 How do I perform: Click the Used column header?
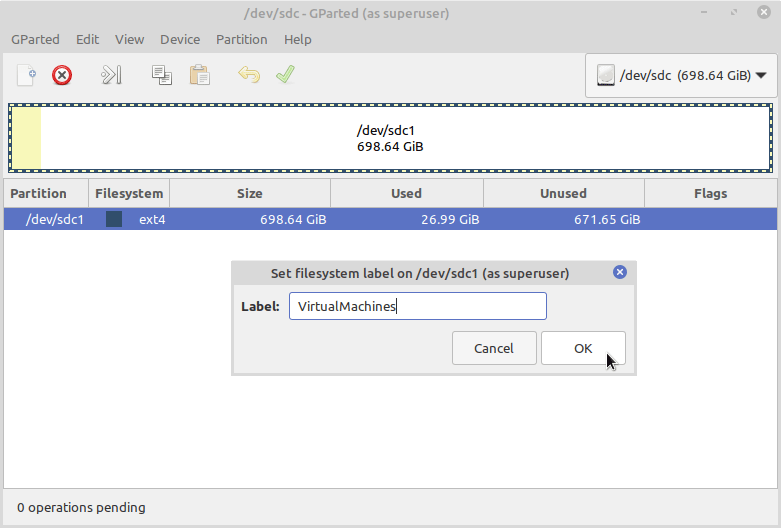coord(406,193)
